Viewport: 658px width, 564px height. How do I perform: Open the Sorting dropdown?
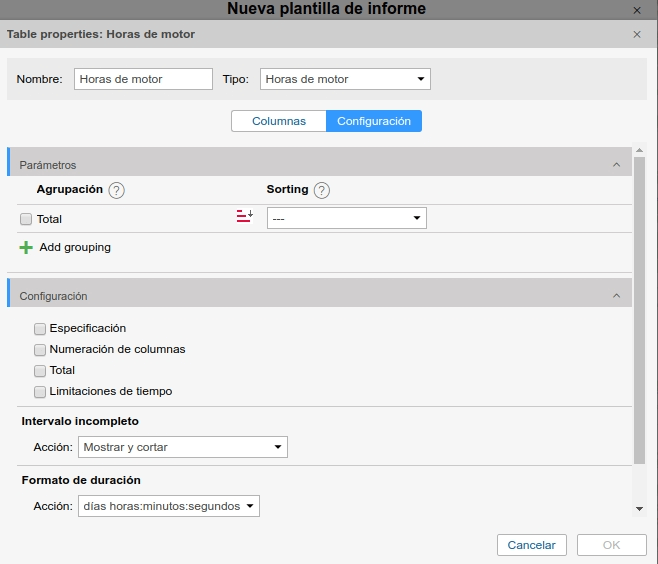[x=347, y=218]
